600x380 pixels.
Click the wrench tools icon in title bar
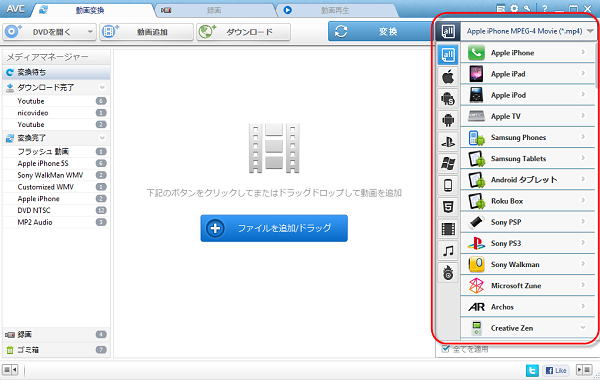pyautogui.click(x=527, y=8)
